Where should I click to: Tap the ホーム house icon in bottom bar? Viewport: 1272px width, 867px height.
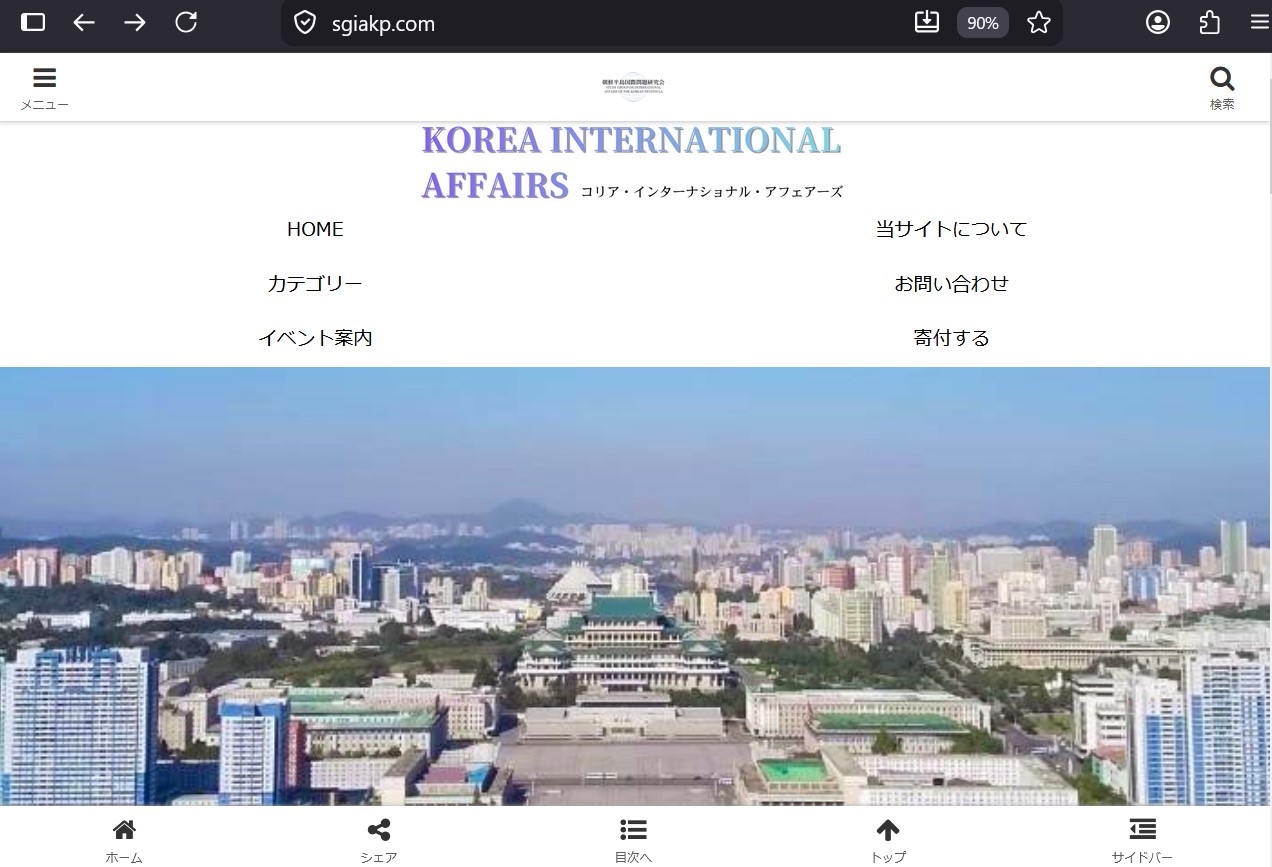124,830
